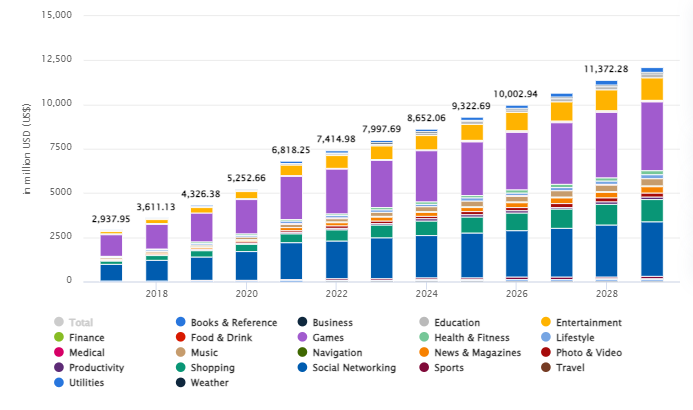This screenshot has width=693, height=410.
Task: Click the 7,414.98 bar total label
Action: [336, 139]
